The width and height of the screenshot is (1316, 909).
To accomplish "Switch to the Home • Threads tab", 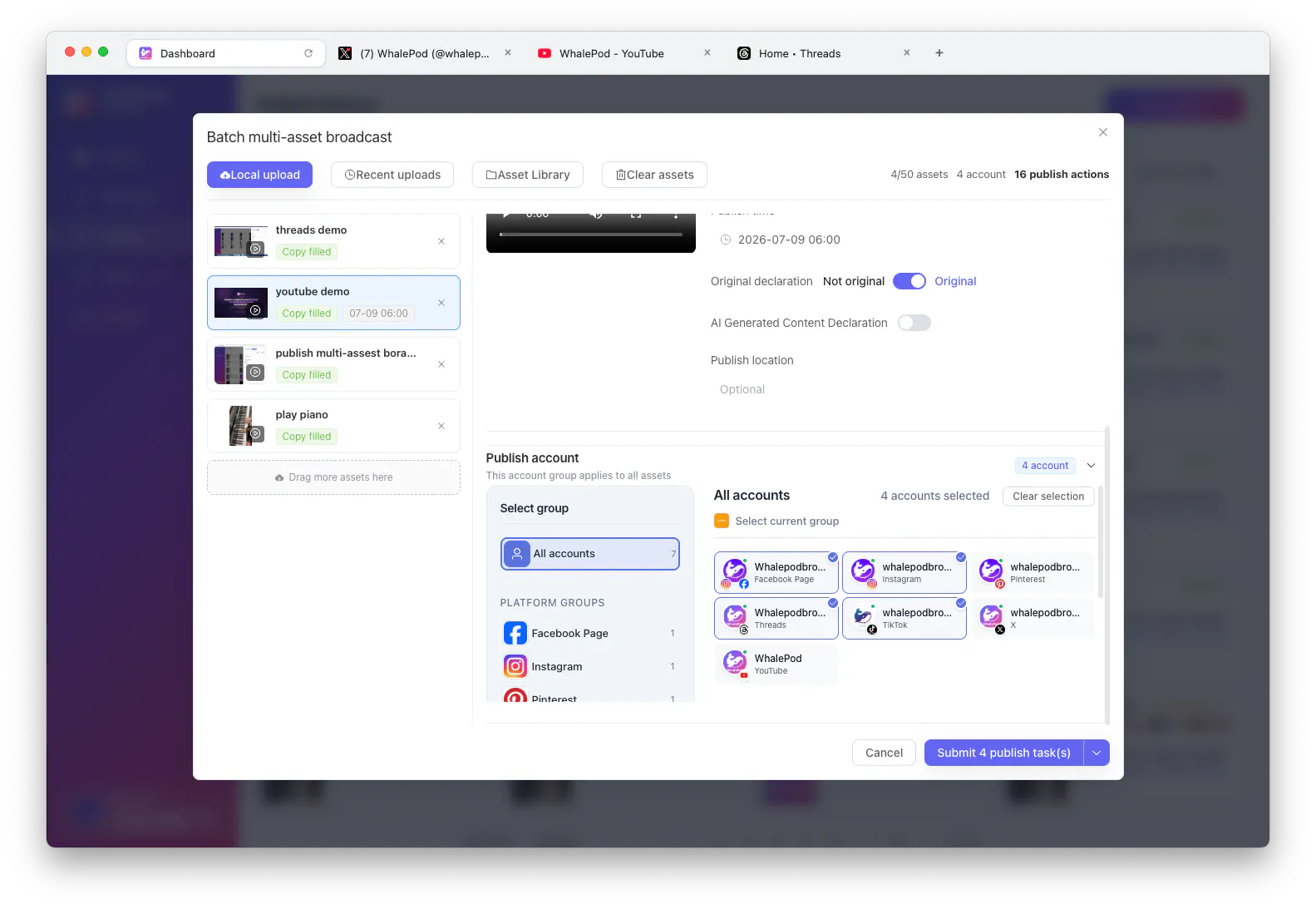I will [823, 53].
